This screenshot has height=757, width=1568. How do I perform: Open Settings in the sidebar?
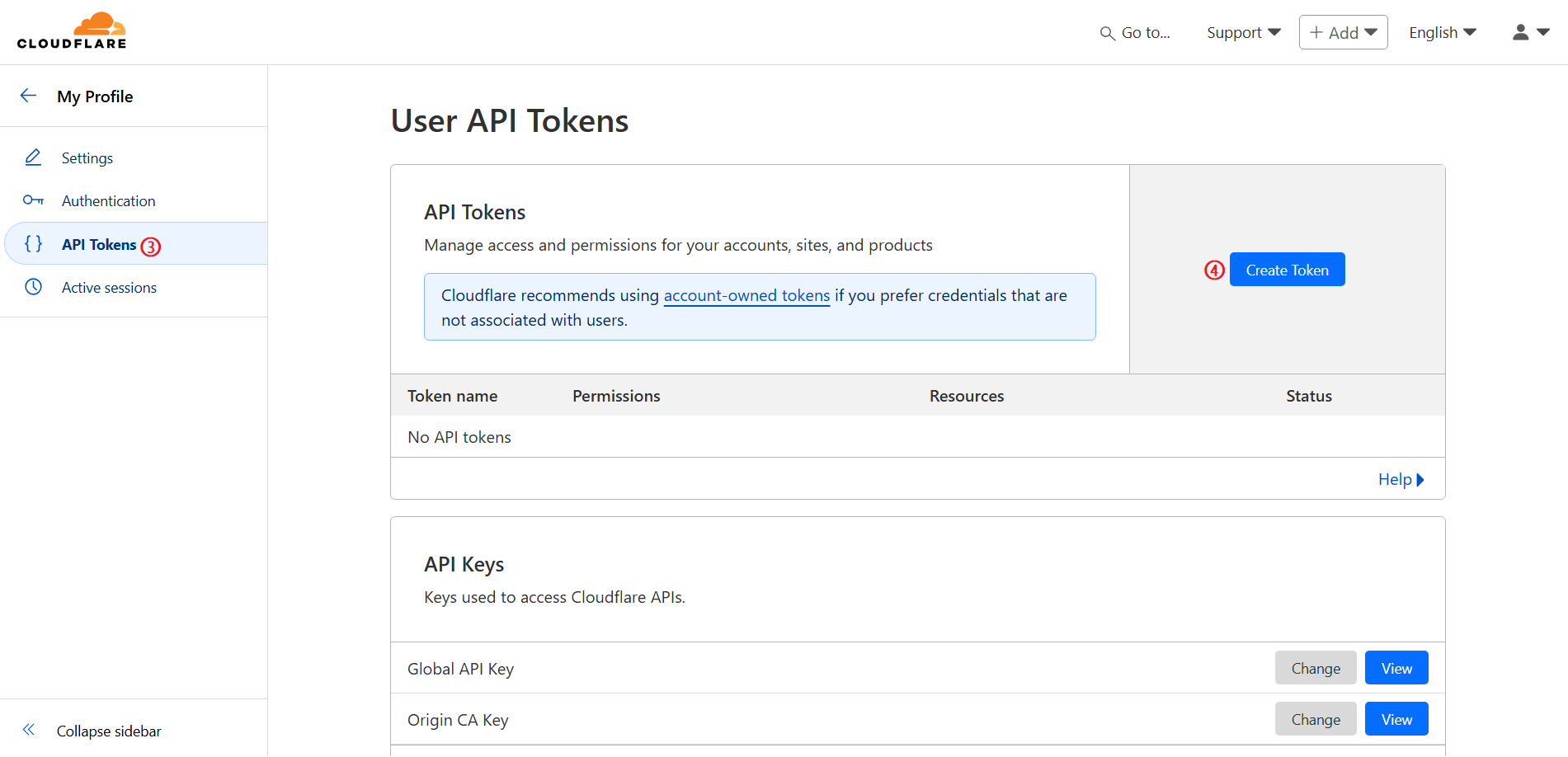(87, 158)
